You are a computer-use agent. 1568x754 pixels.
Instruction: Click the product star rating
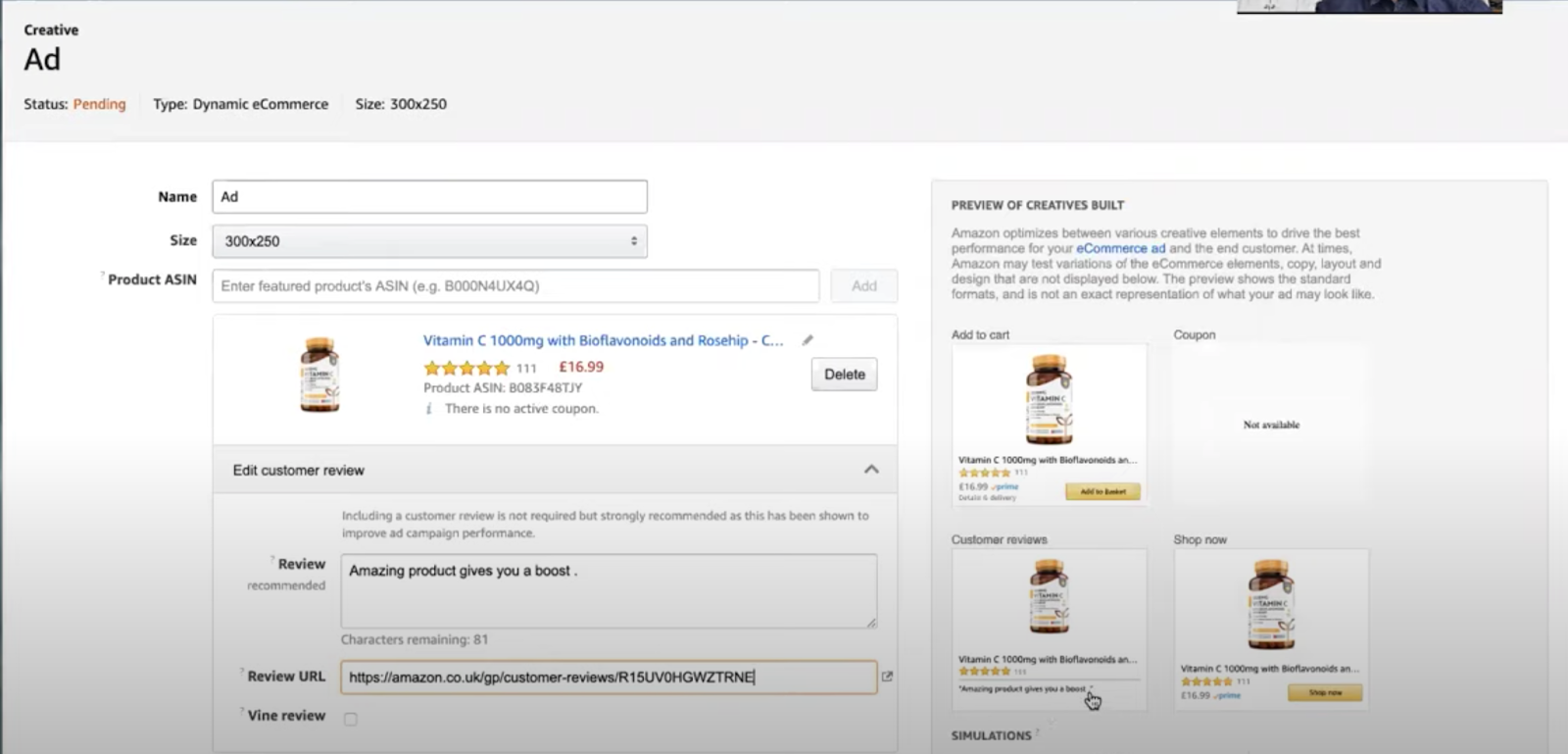[x=466, y=368]
